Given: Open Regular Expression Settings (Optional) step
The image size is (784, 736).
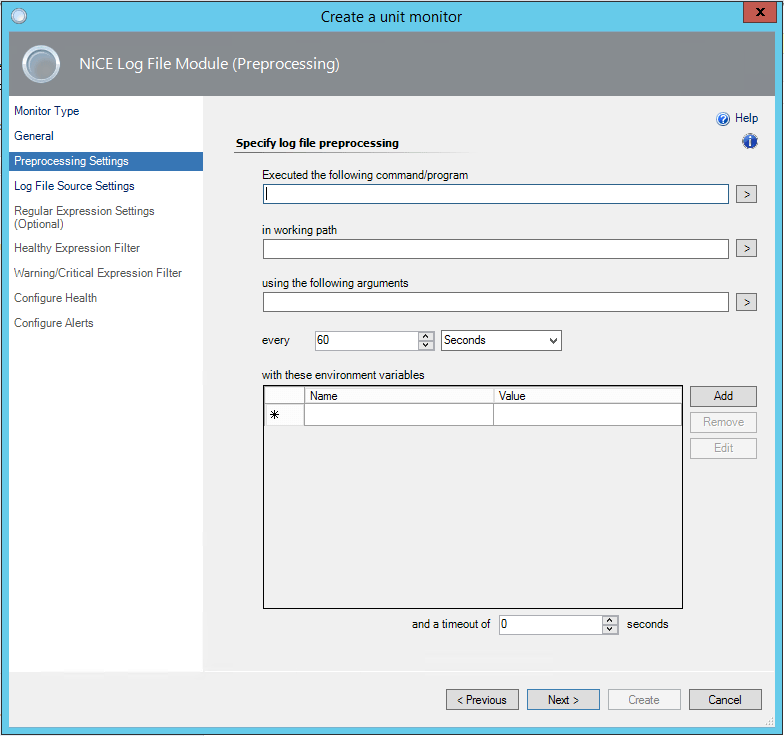Looking at the screenshot, I should coord(84,217).
